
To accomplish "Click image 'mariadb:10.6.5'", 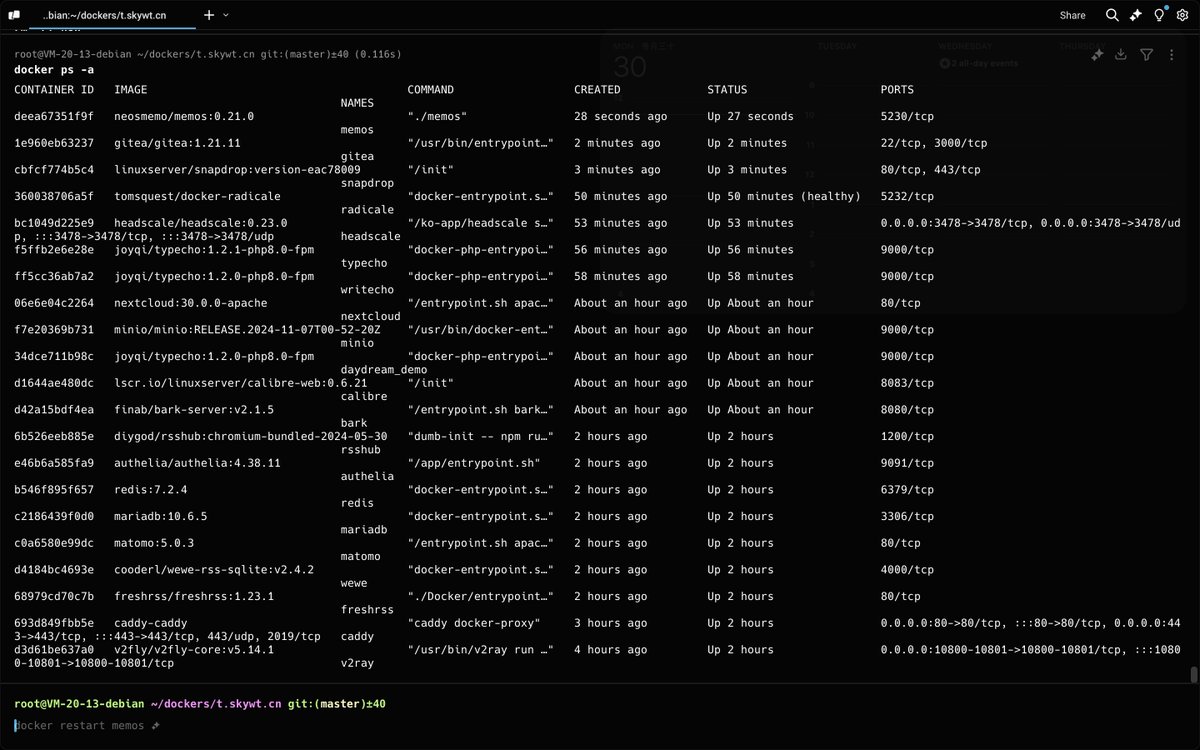I will click(161, 517).
